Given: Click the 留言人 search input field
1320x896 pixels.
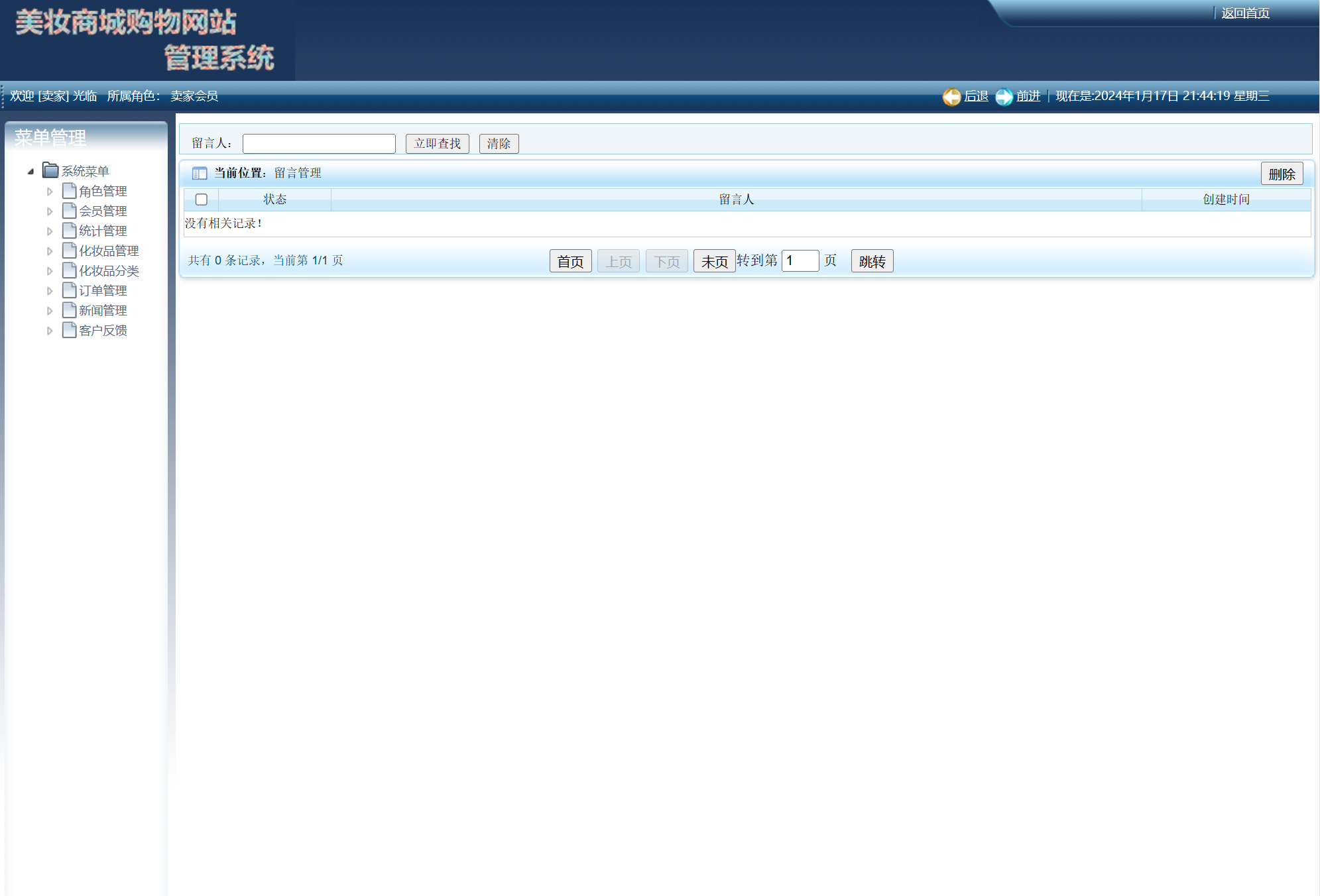Looking at the screenshot, I should click(x=319, y=144).
